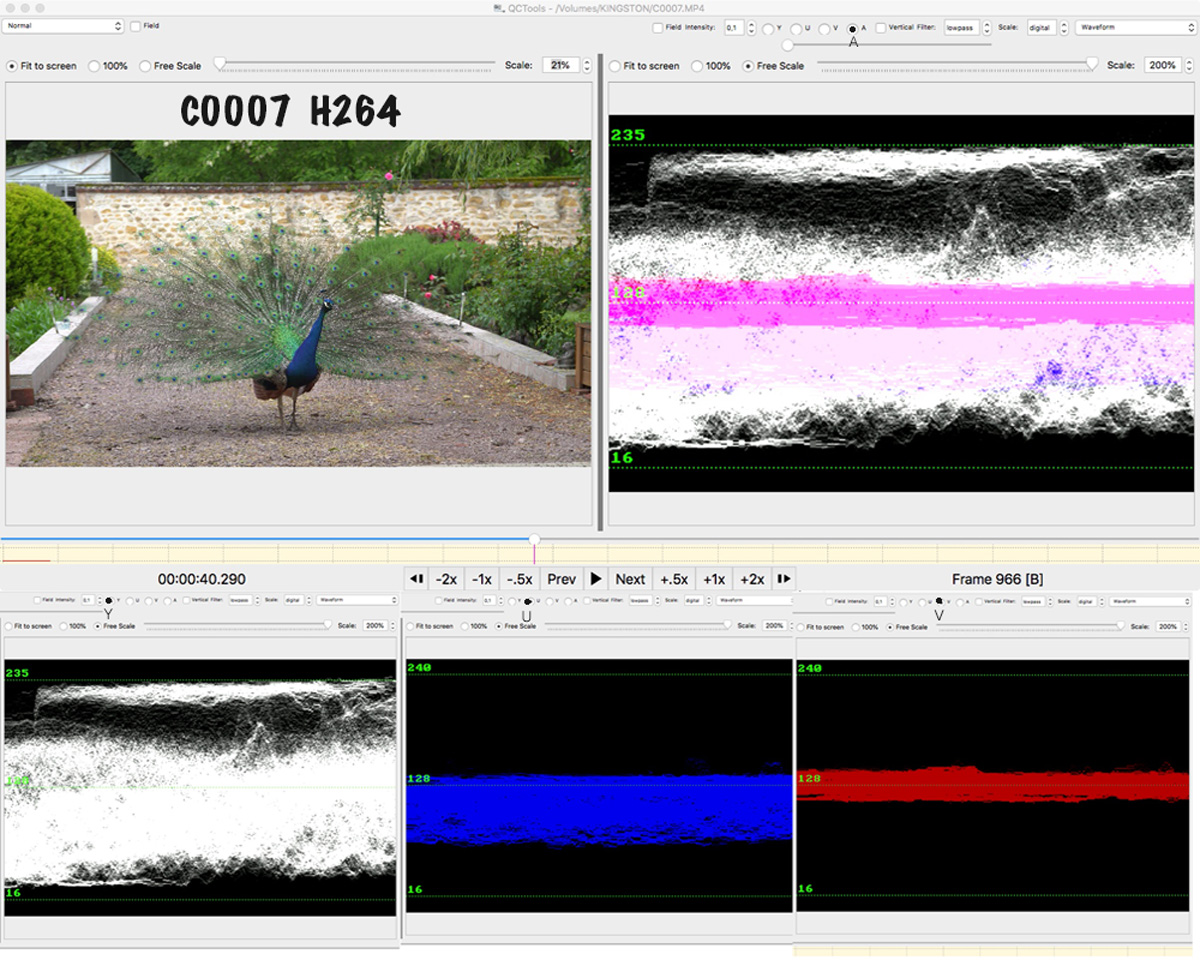Open the Normal filter dropdown above the video
The height and width of the screenshot is (960, 1200).
[63, 26]
